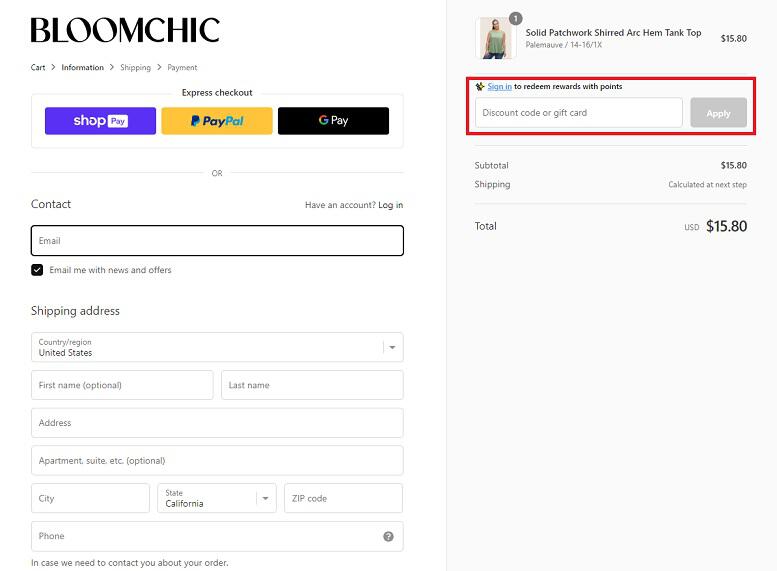Uncheck Email me with news and offers
The image size is (777, 571).
[x=37, y=270]
